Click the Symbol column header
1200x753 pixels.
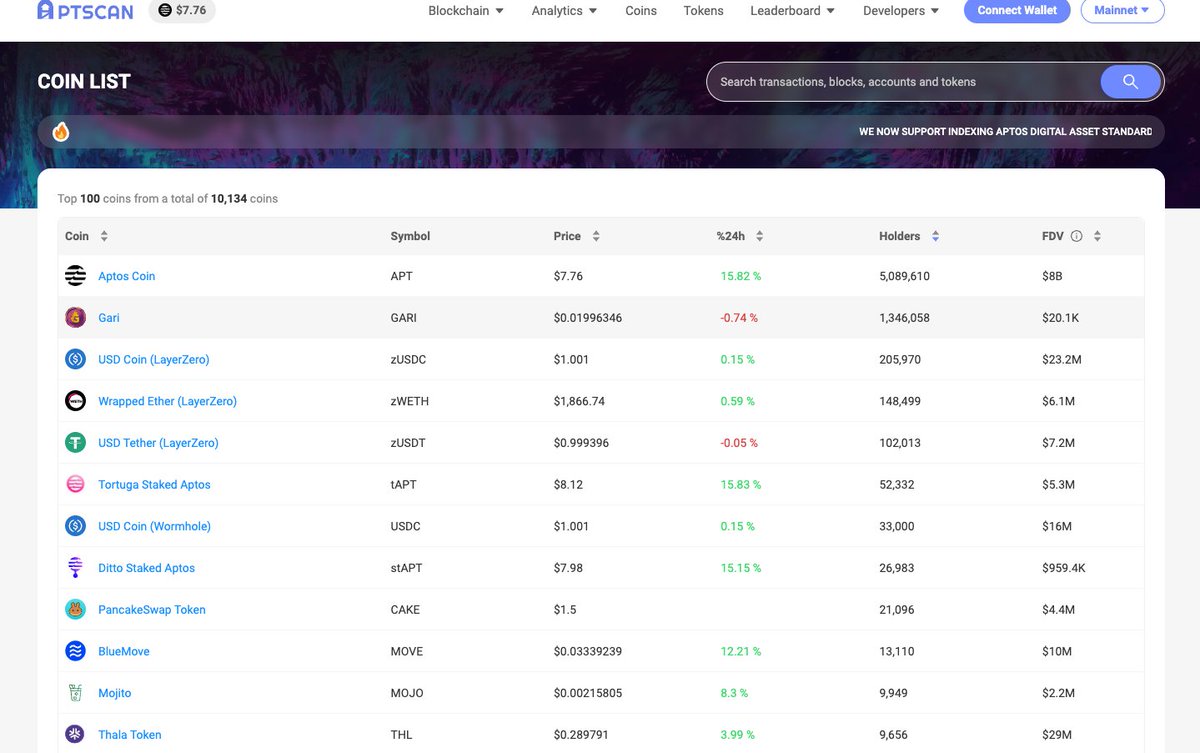click(x=410, y=237)
